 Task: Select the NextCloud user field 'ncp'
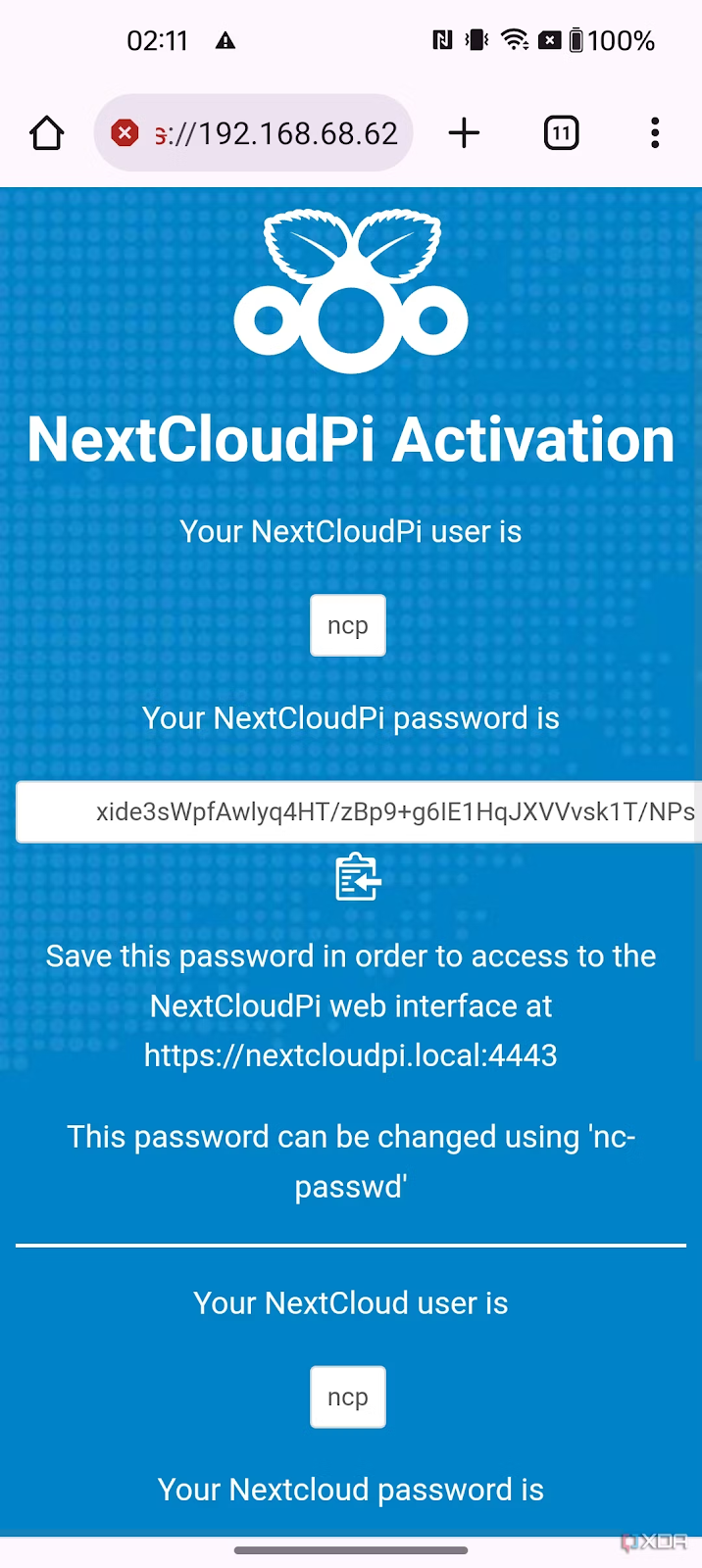tap(348, 1396)
